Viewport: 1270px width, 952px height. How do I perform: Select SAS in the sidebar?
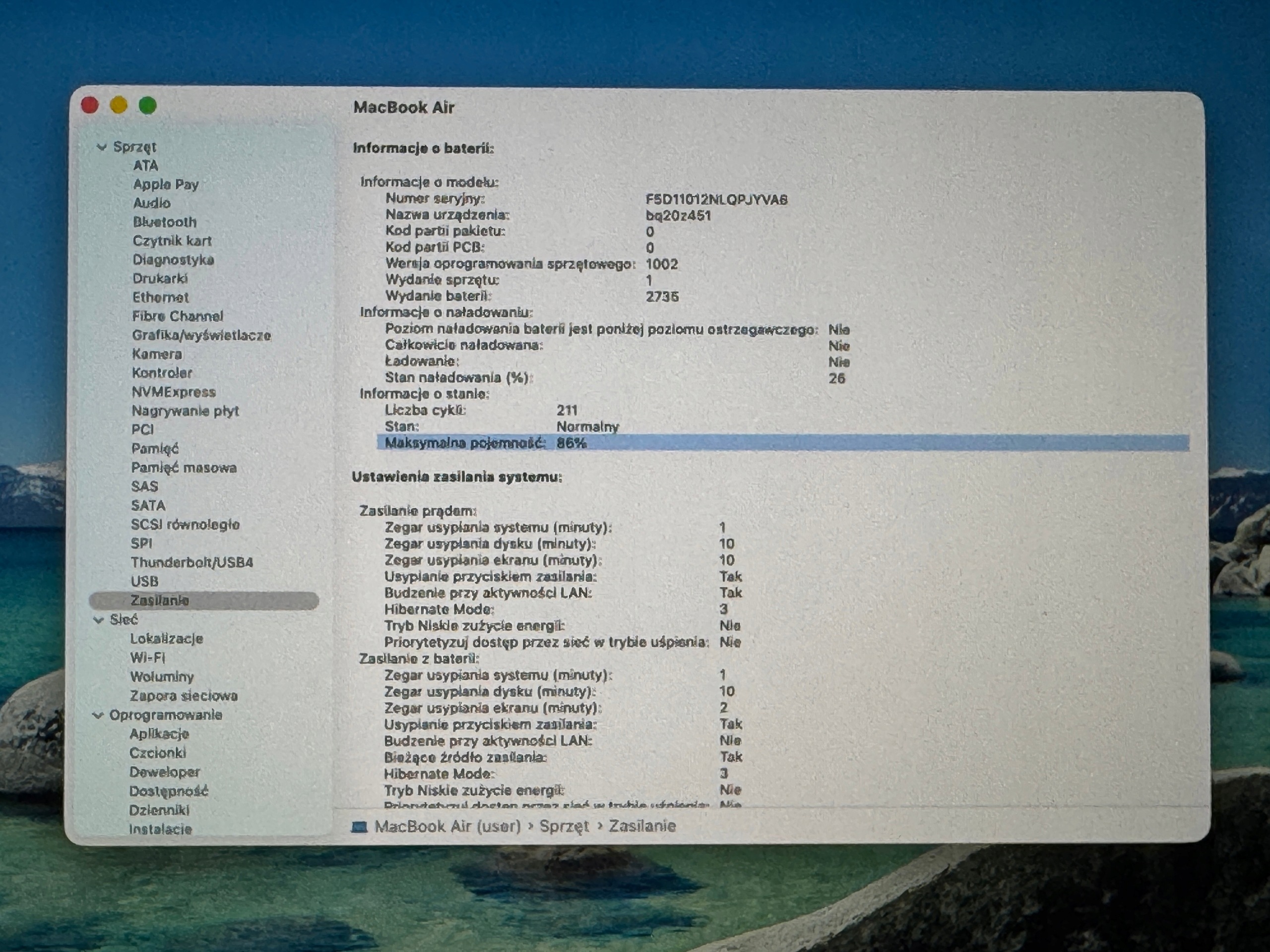[144, 486]
